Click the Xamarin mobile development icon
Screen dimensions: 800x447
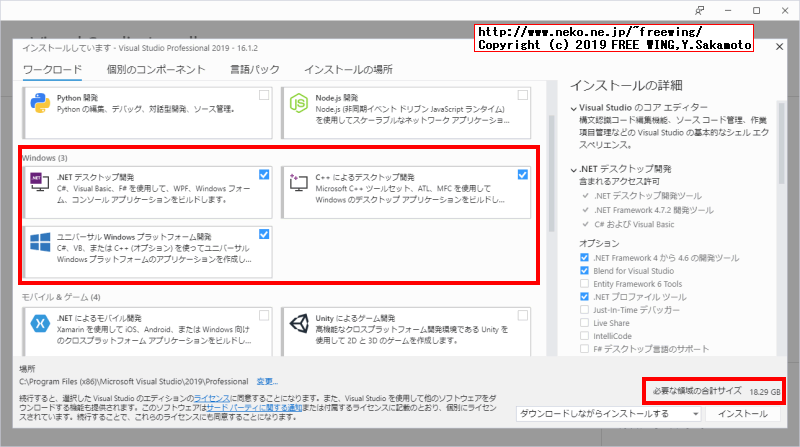point(40,323)
